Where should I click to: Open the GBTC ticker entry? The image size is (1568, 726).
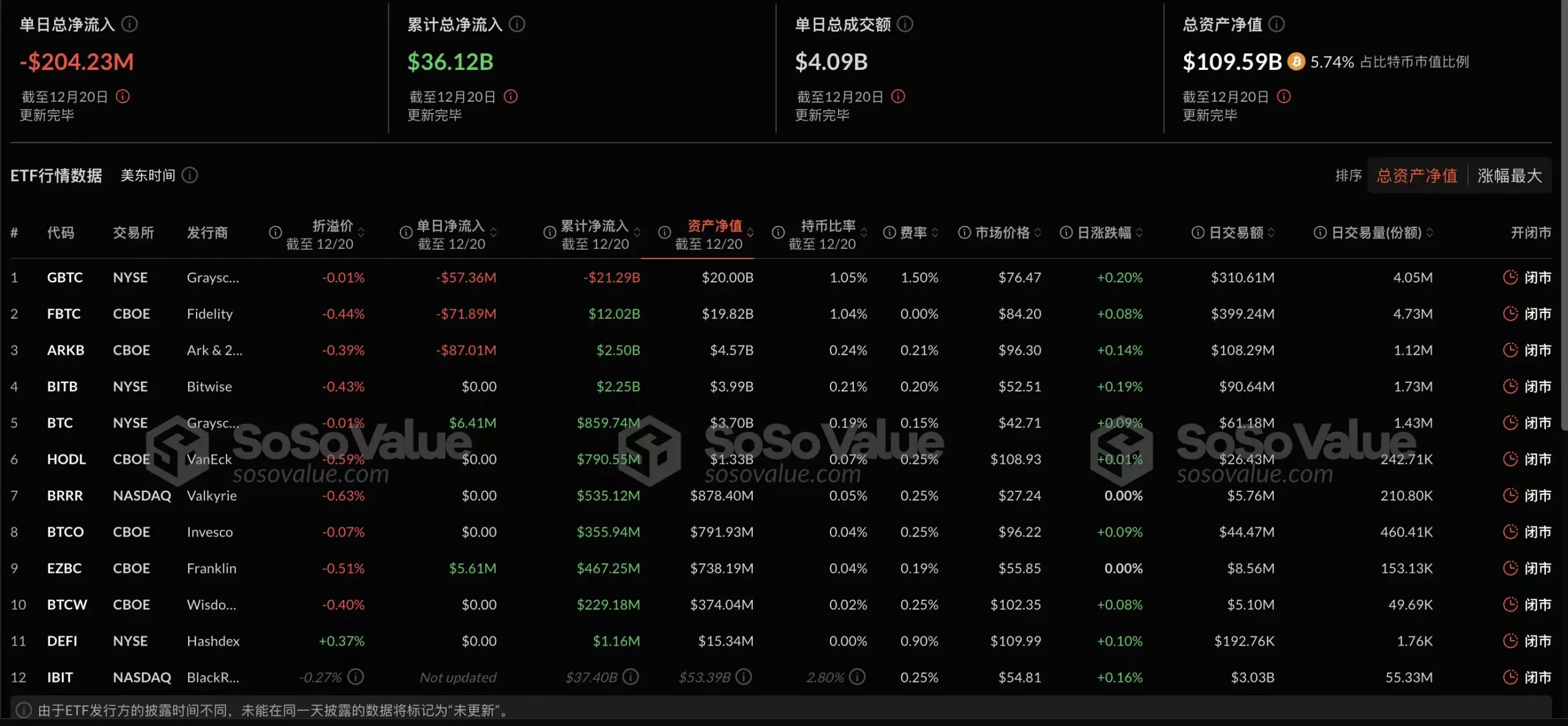pos(64,277)
